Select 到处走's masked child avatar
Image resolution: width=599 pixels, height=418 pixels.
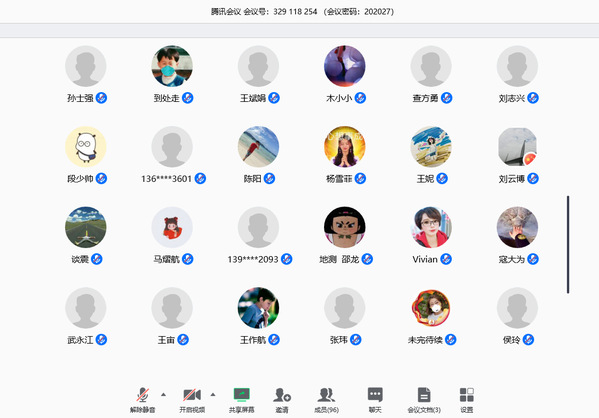(x=172, y=66)
